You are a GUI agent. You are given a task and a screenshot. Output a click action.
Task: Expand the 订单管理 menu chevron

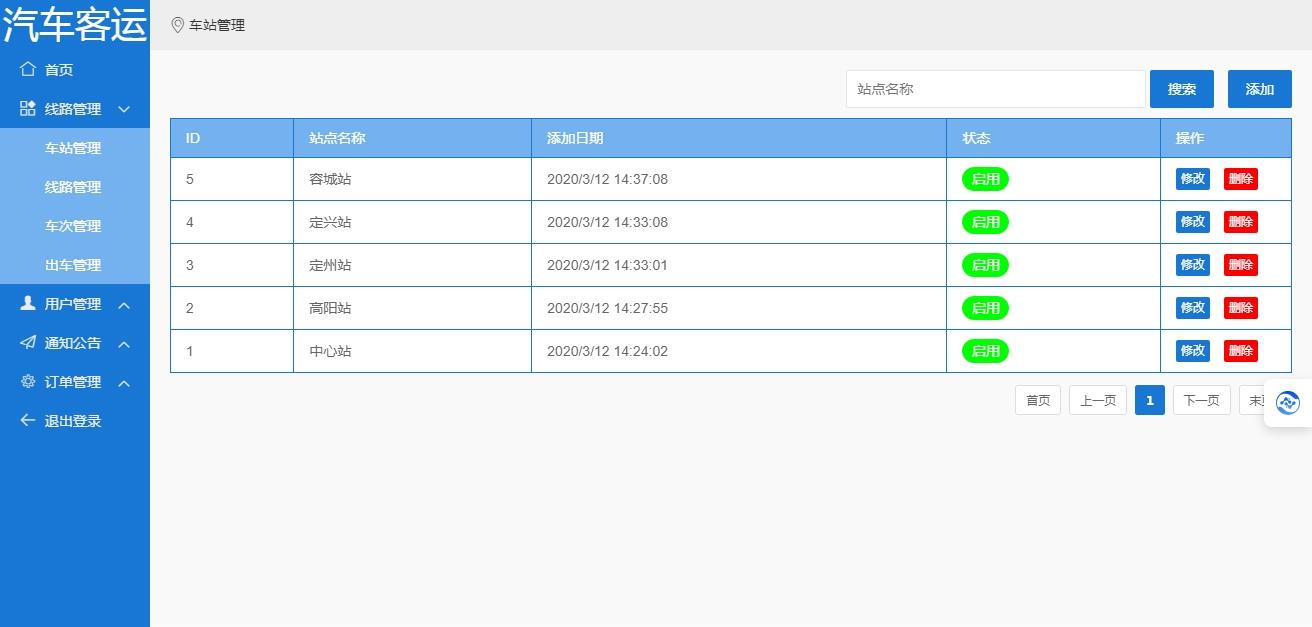(124, 382)
